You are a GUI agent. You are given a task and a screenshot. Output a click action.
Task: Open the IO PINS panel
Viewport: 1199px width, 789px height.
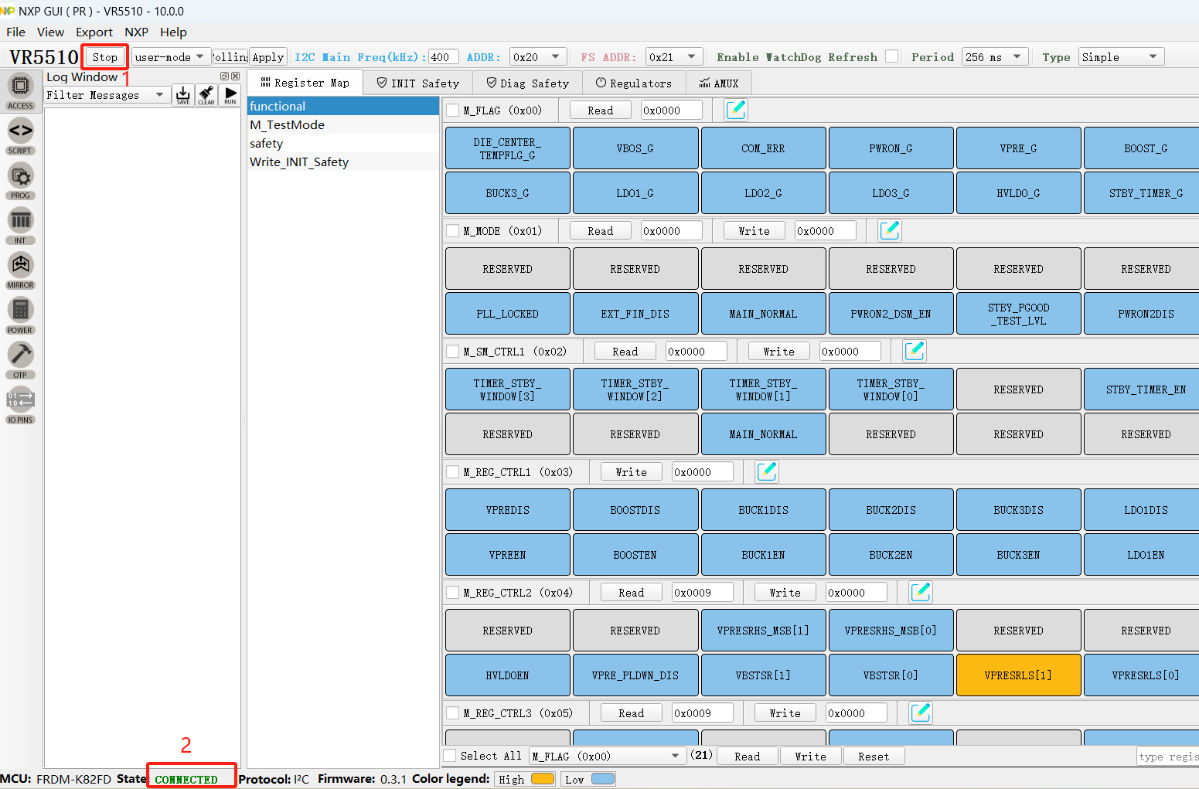20,401
